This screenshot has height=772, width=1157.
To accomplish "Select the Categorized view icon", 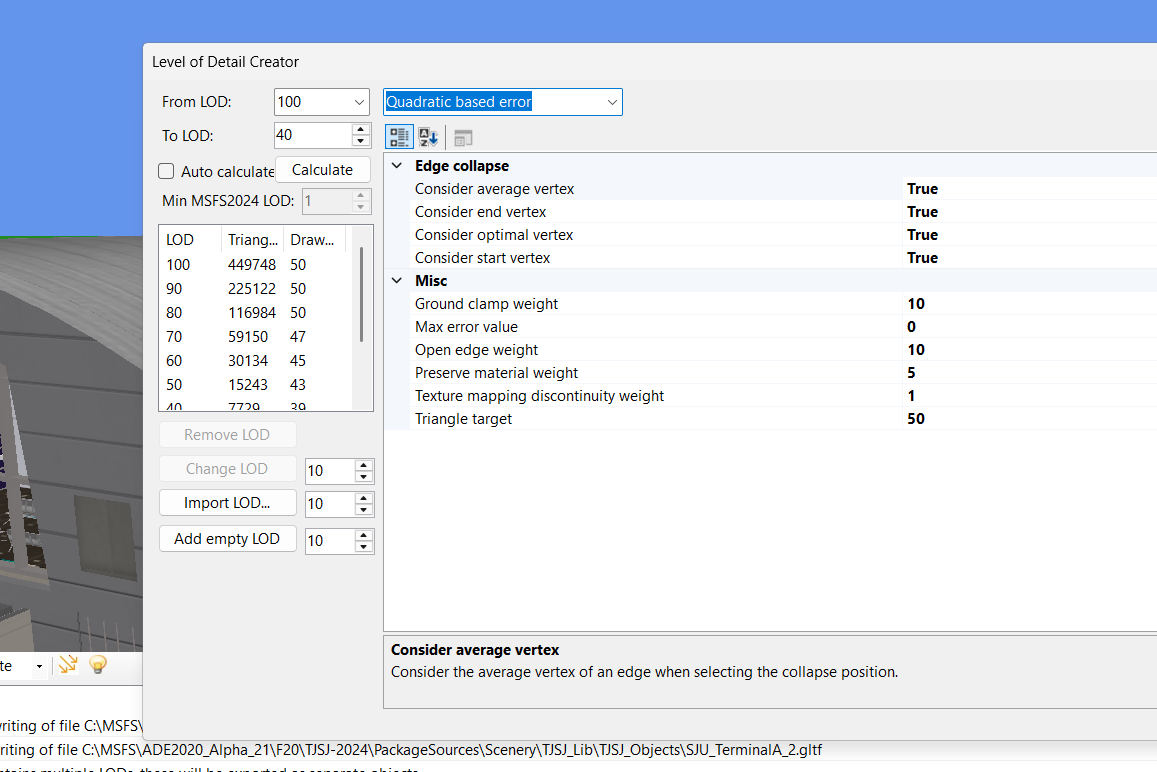I will pyautogui.click(x=399, y=137).
